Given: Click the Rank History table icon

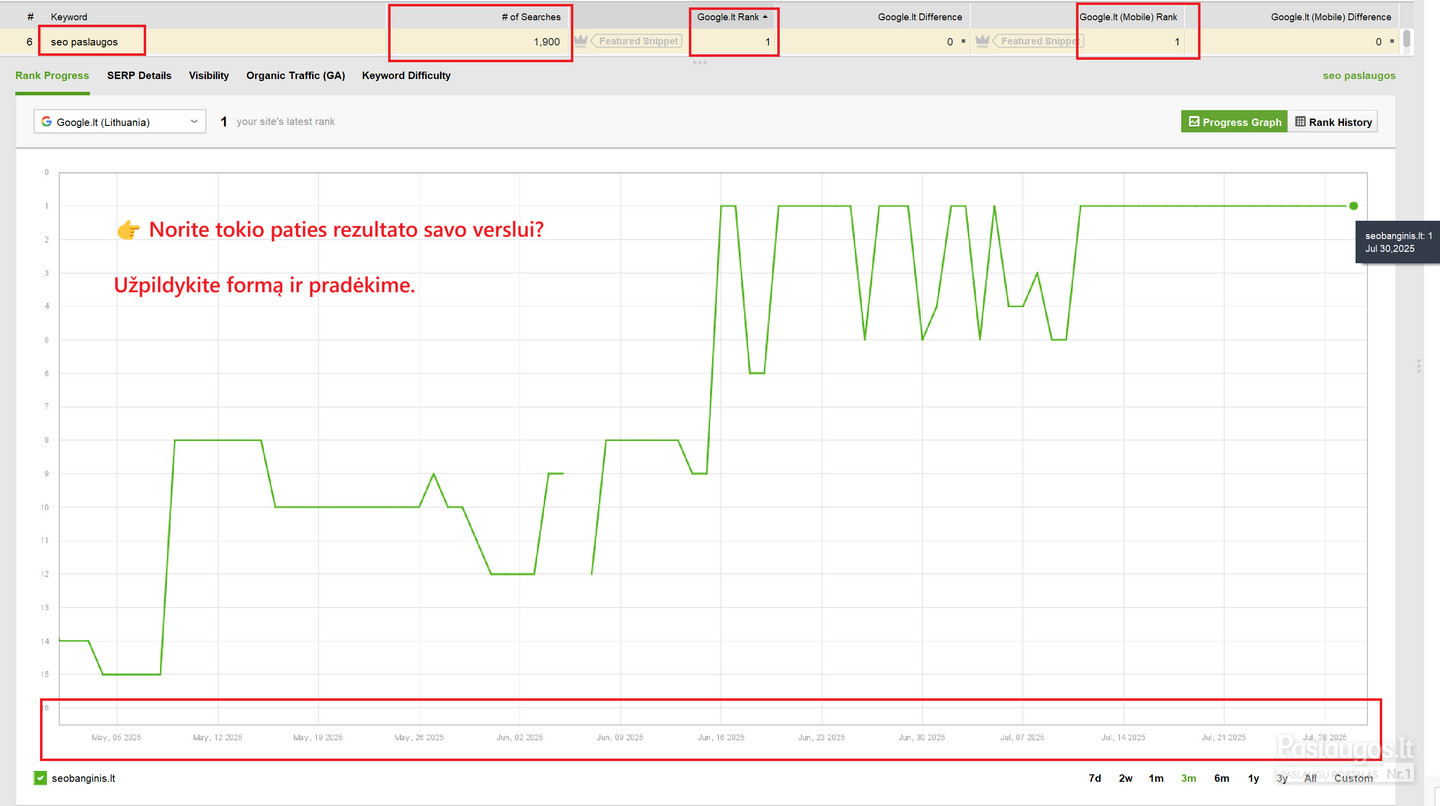Looking at the screenshot, I should coord(1300,122).
